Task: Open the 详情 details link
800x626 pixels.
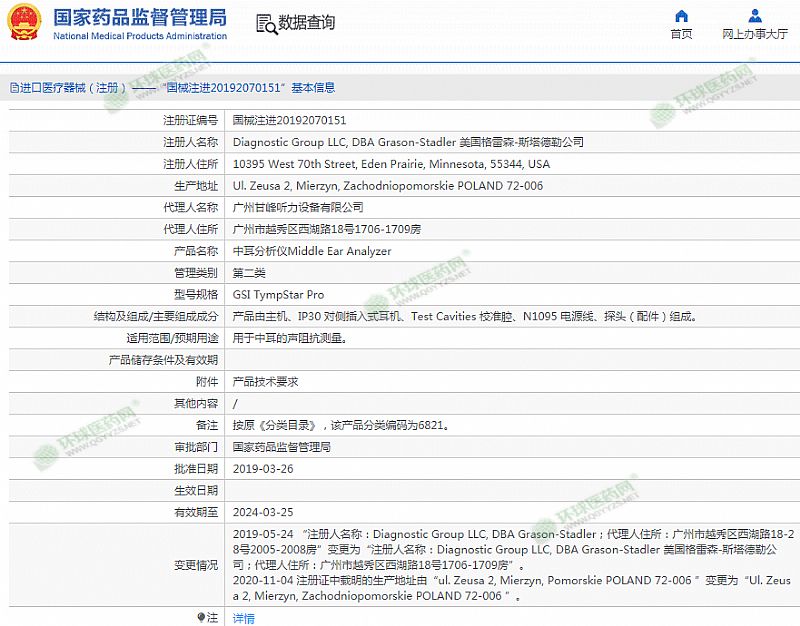Action: (x=243, y=618)
